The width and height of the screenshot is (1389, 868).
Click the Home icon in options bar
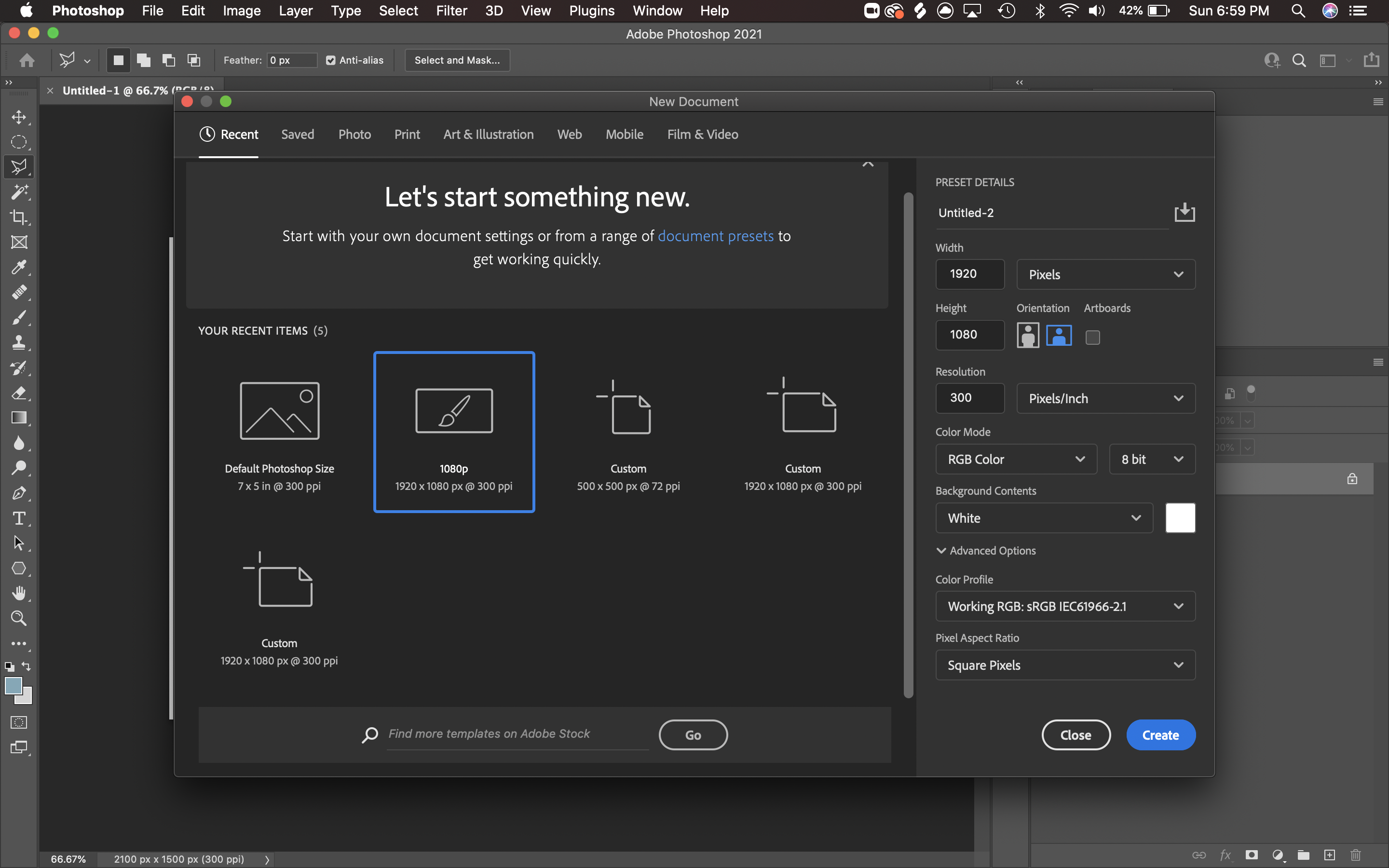coord(27,60)
